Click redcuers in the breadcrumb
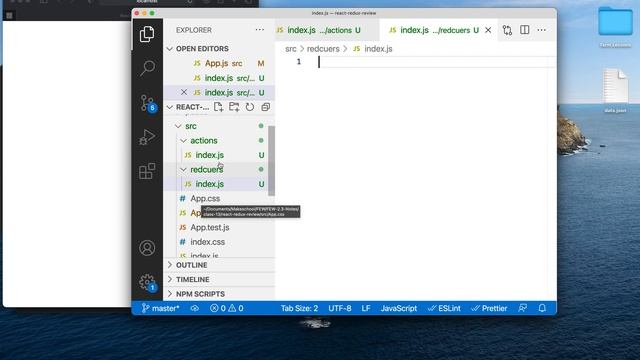Screen dimensions: 640x360 [323, 49]
